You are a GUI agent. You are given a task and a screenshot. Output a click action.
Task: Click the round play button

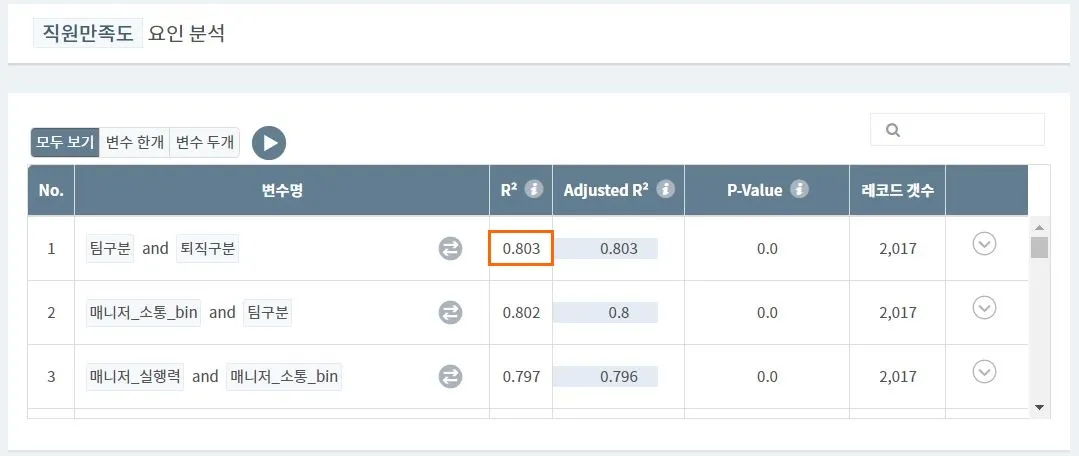tap(269, 143)
